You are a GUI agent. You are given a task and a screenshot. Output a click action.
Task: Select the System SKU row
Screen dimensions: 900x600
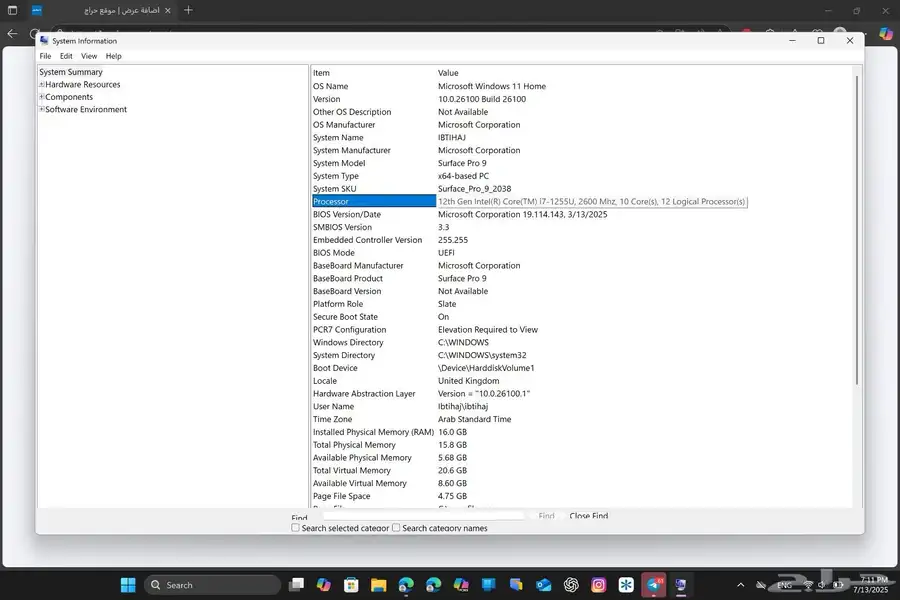(581, 188)
